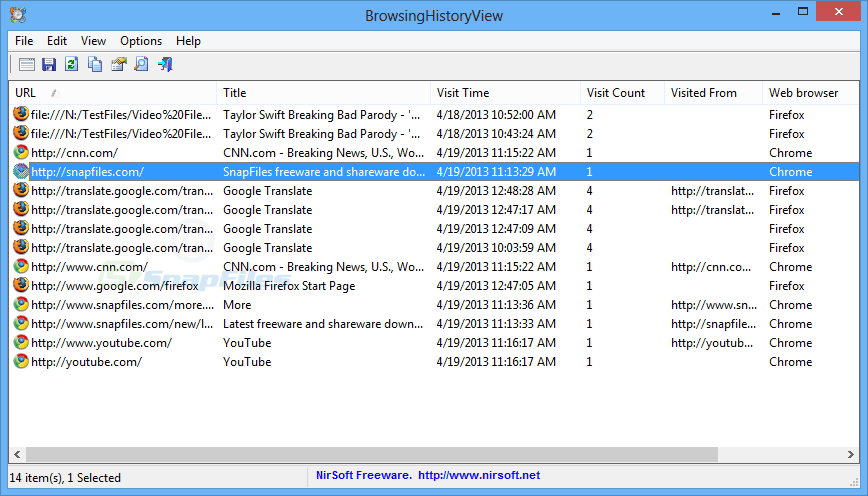Image resolution: width=868 pixels, height=496 pixels.
Task: Click Chrome icon beside snapfiles.com/more URL
Action: click(x=21, y=304)
